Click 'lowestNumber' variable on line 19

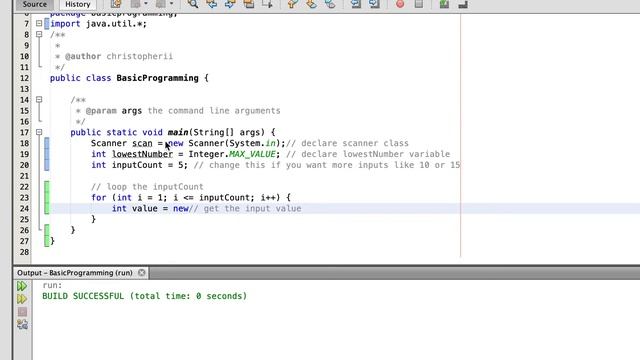[x=142, y=154]
